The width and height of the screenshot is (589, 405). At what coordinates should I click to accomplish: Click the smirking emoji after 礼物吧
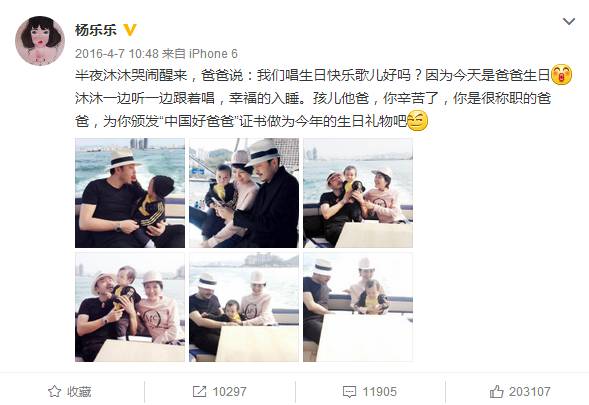pos(418,121)
